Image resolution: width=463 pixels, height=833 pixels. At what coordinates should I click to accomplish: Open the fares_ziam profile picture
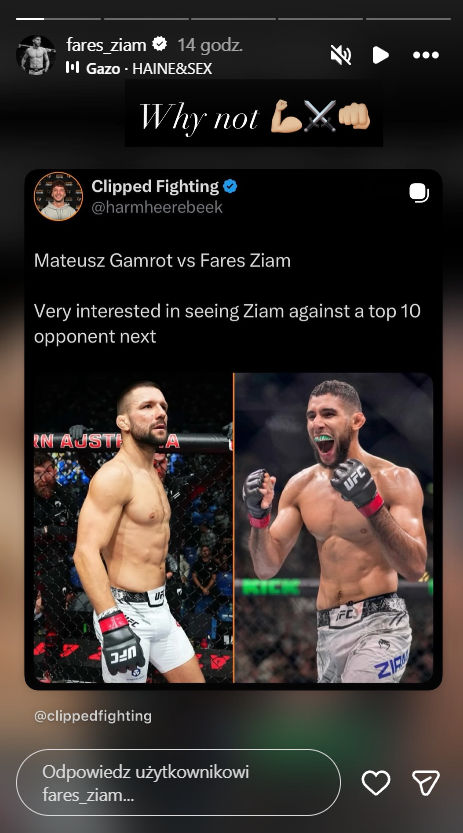point(36,55)
